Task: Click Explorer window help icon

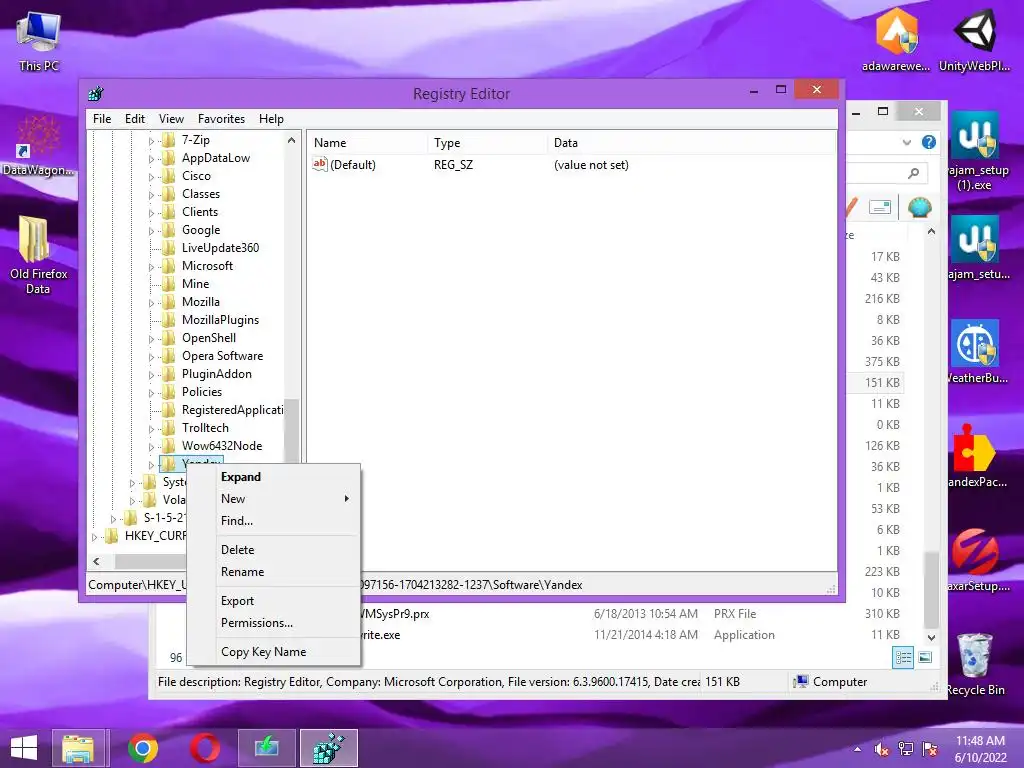Action: point(929,142)
